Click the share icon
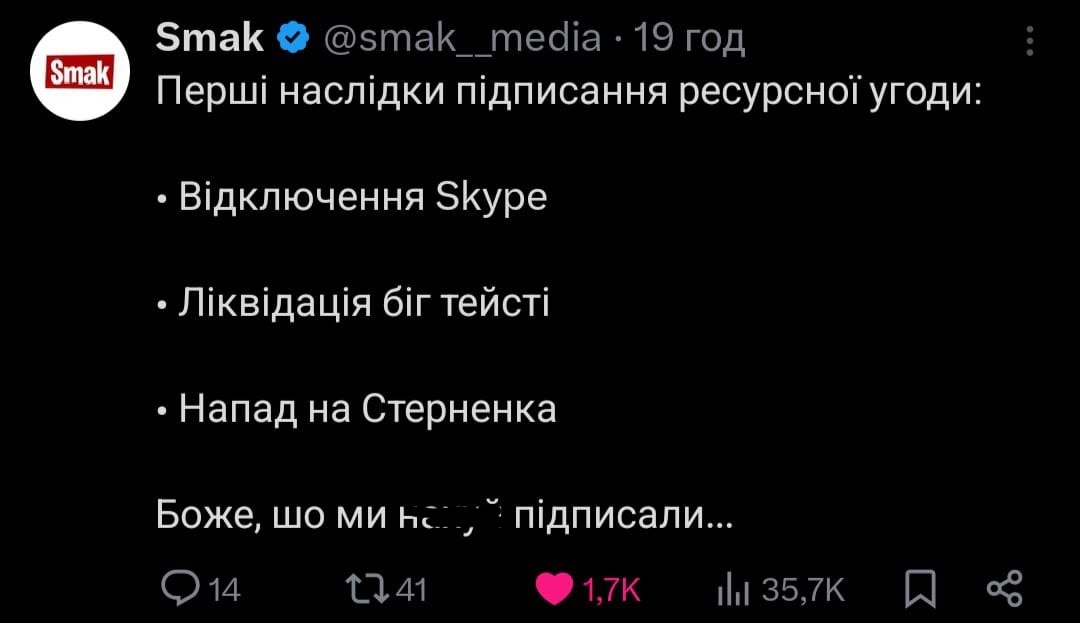1080x623 pixels. point(1003,588)
